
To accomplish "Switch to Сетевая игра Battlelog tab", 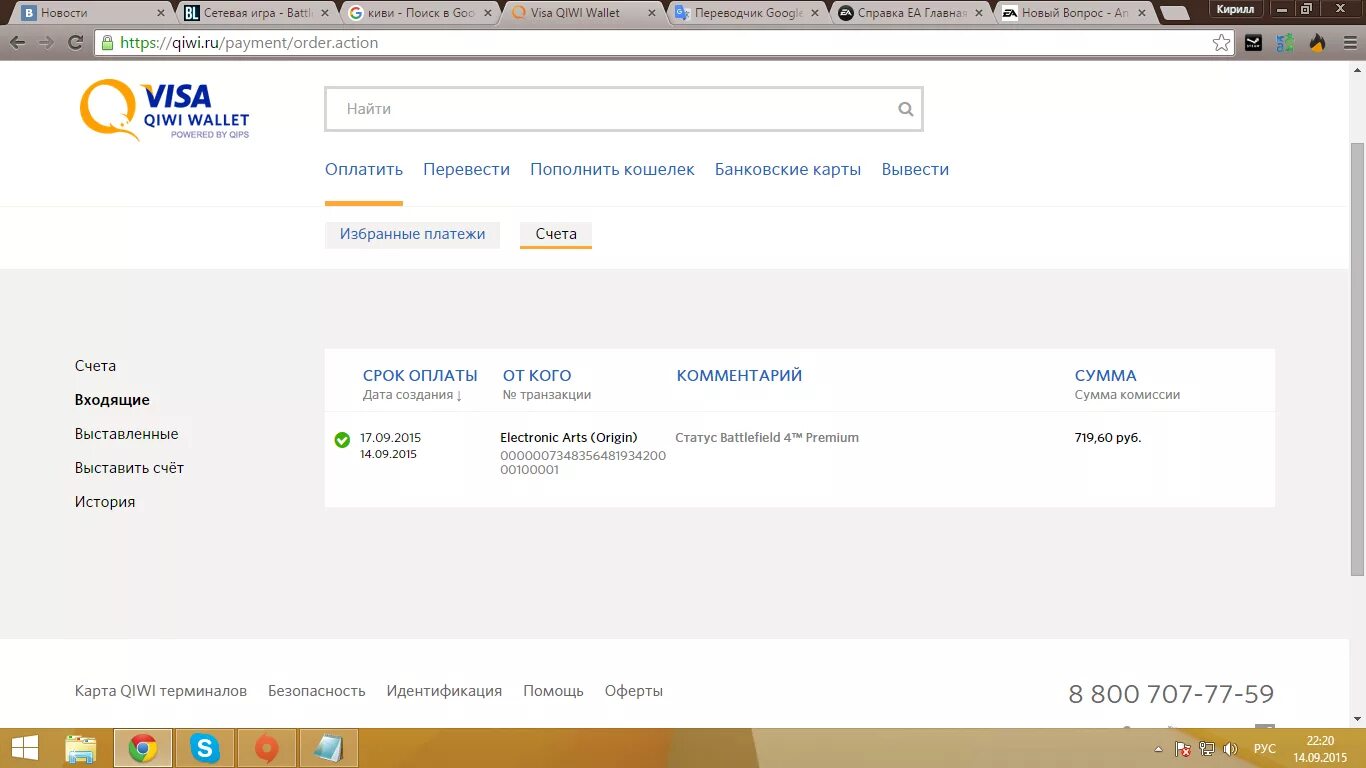I will tap(255, 13).
